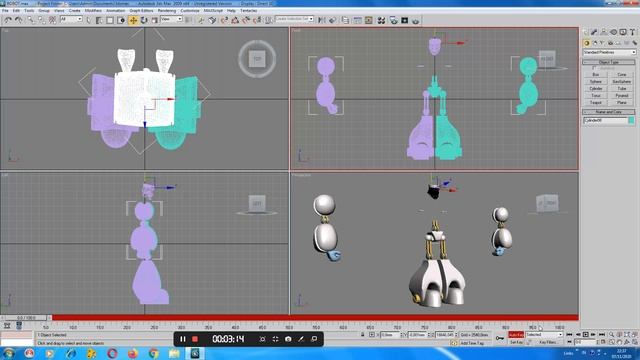Image resolution: width=640 pixels, height=360 pixels.
Task: Open the Select by Name tool
Action: pyautogui.click(x=99, y=20)
